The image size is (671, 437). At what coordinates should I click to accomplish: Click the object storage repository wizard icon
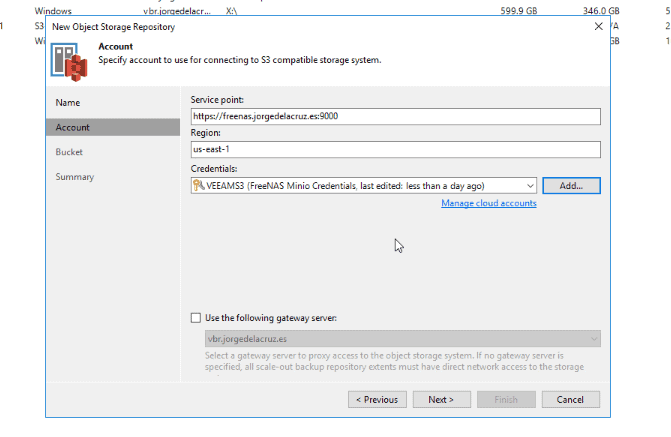pyautogui.click(x=69, y=62)
